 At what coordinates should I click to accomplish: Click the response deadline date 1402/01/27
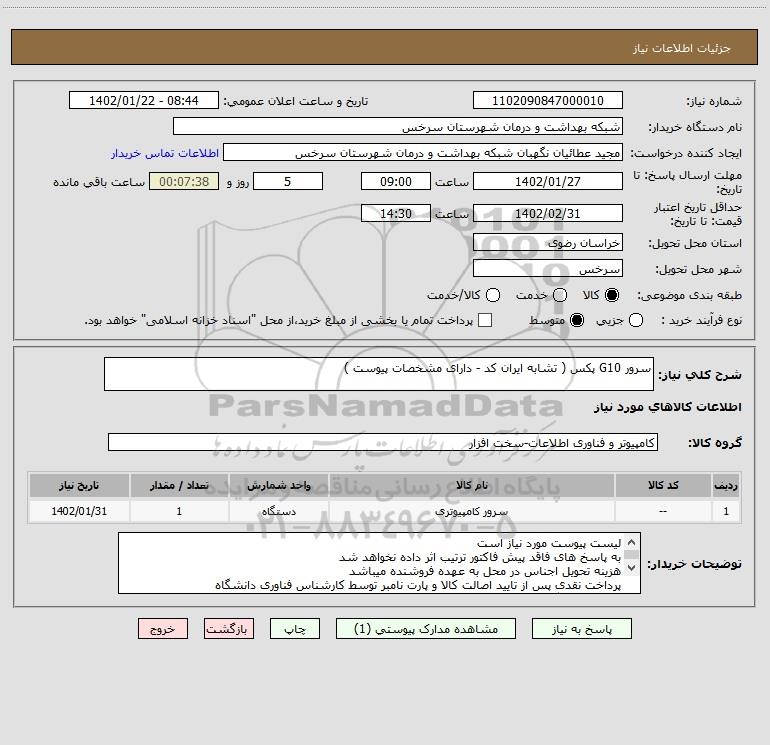coord(548,181)
